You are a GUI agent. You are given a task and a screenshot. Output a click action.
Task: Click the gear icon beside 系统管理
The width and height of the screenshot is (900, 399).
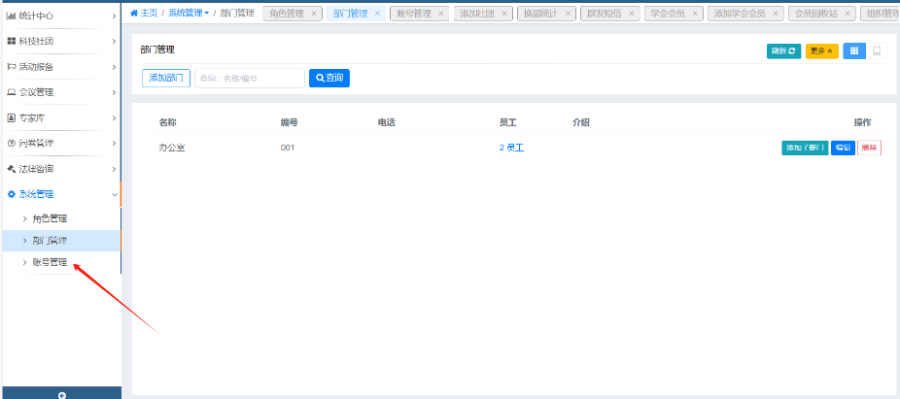[x=10, y=194]
